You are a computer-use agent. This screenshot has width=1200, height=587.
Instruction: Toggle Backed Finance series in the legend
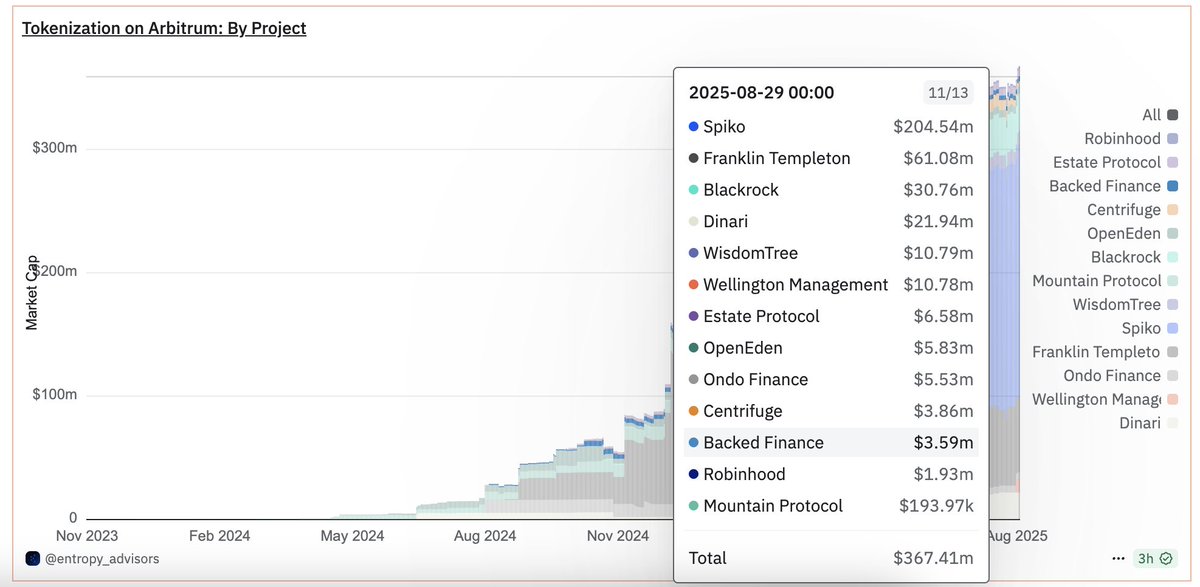[1114, 186]
